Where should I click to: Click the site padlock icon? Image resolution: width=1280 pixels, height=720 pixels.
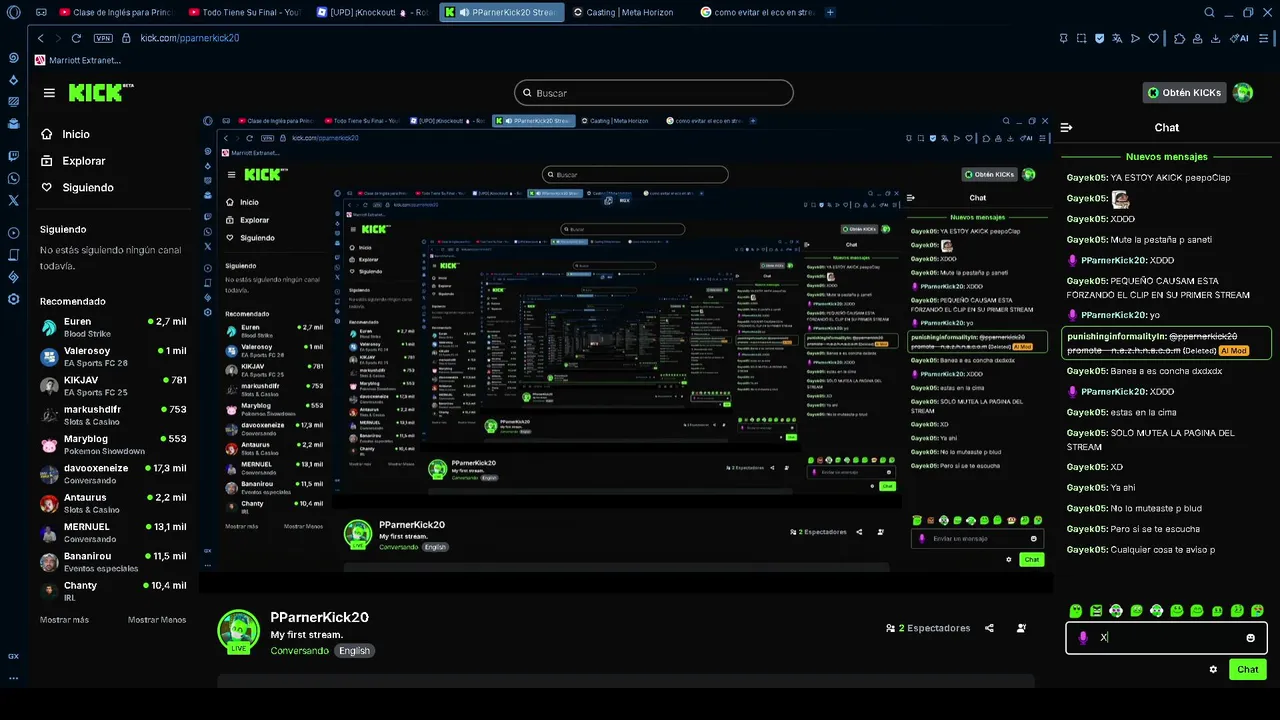[x=127, y=38]
